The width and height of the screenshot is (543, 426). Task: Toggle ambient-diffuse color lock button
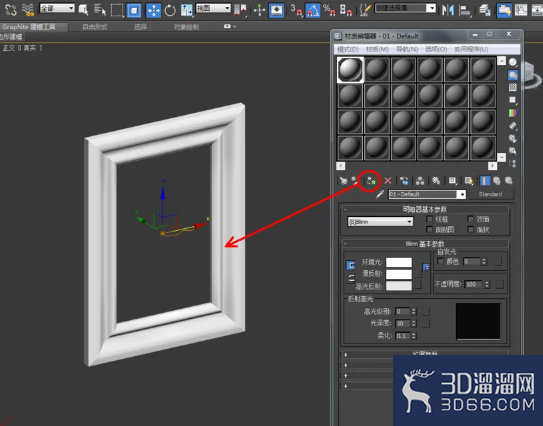click(351, 265)
